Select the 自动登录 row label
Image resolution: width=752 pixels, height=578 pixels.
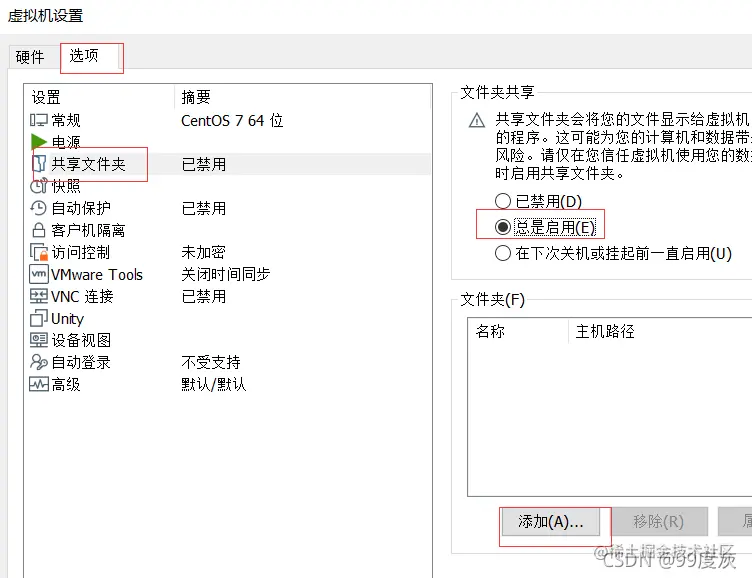tap(81, 362)
